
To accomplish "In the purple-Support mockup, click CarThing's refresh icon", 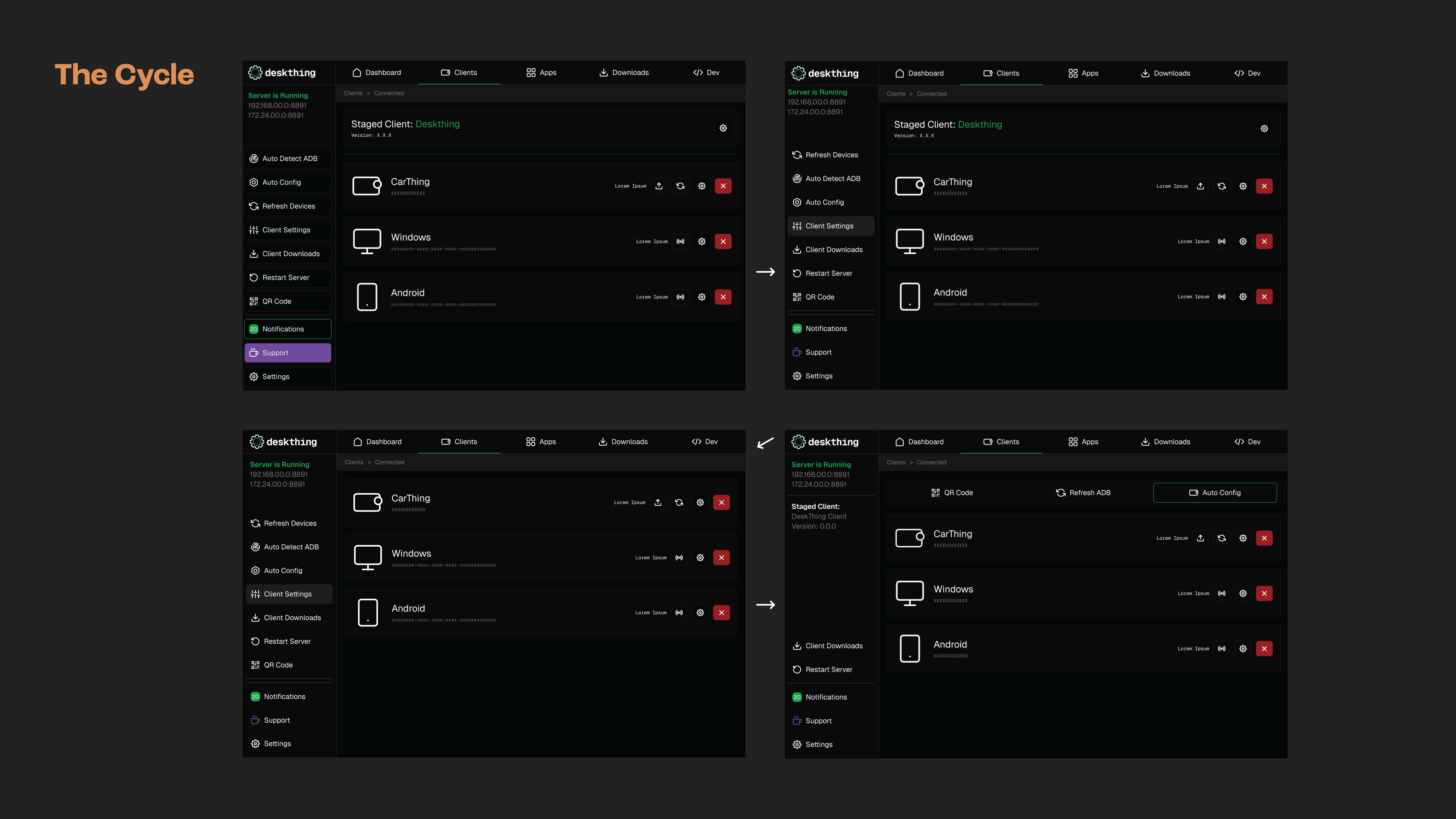I will [x=681, y=186].
